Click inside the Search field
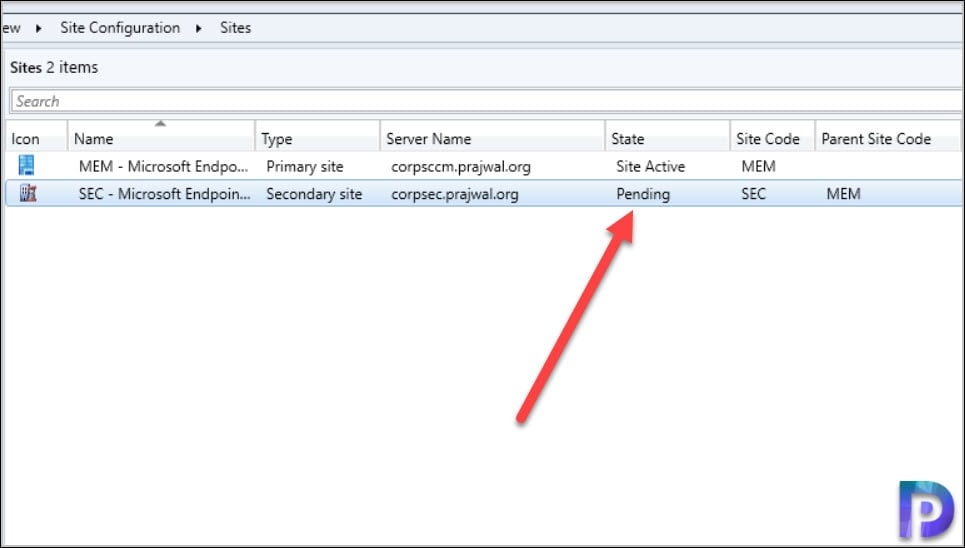Screen dimensions: 965x548 coord(486,101)
